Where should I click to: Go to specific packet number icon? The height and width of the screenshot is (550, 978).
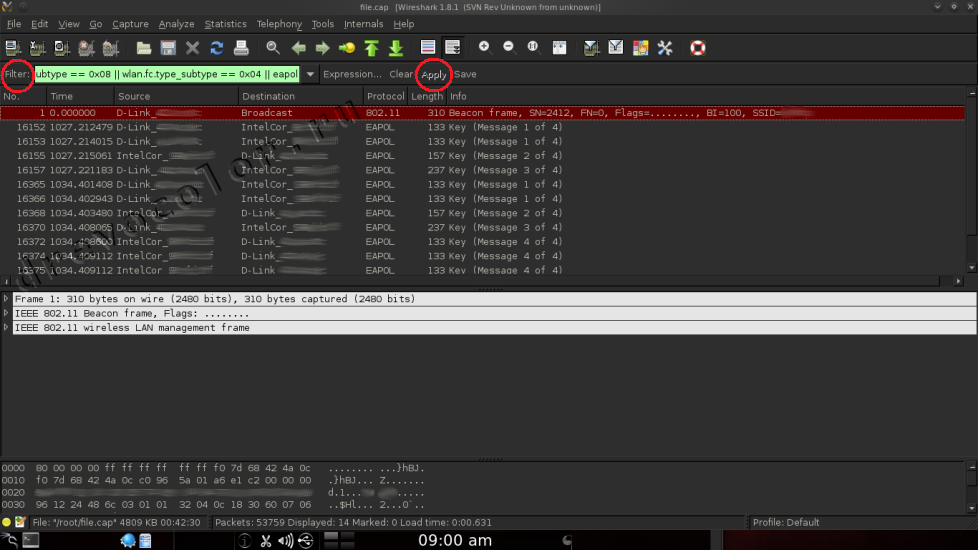pos(347,48)
